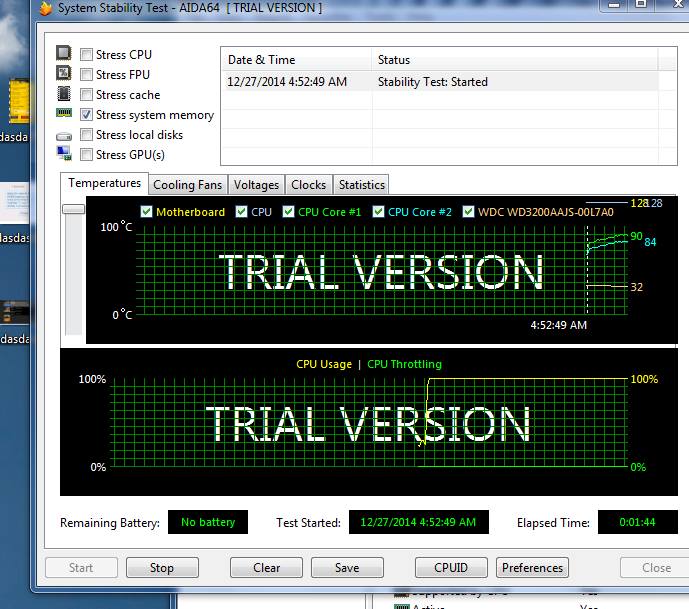The height and width of the screenshot is (609, 689).
Task: Click the disabled Start button
Action: tap(81, 568)
